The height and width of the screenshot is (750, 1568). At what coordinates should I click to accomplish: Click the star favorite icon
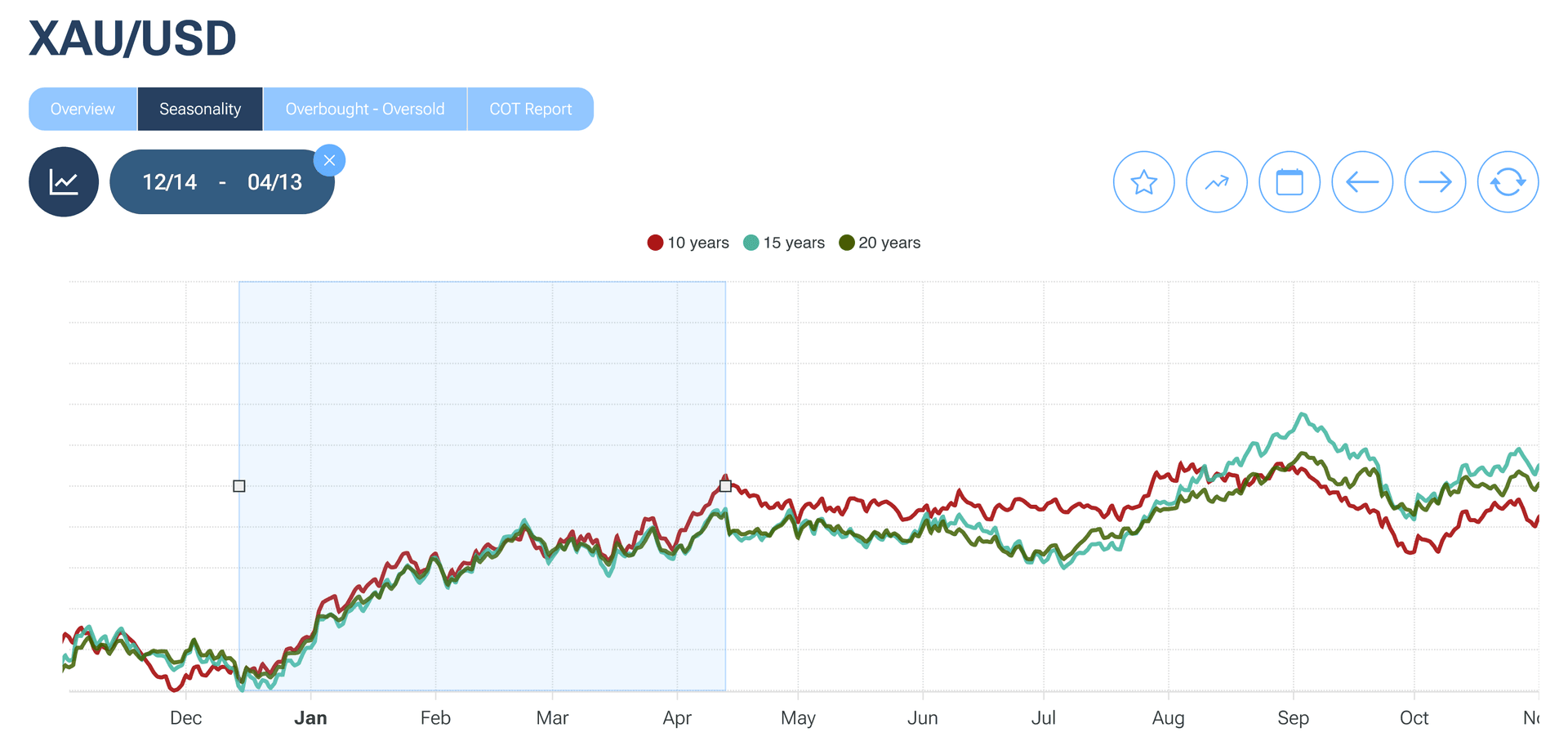[x=1143, y=181]
